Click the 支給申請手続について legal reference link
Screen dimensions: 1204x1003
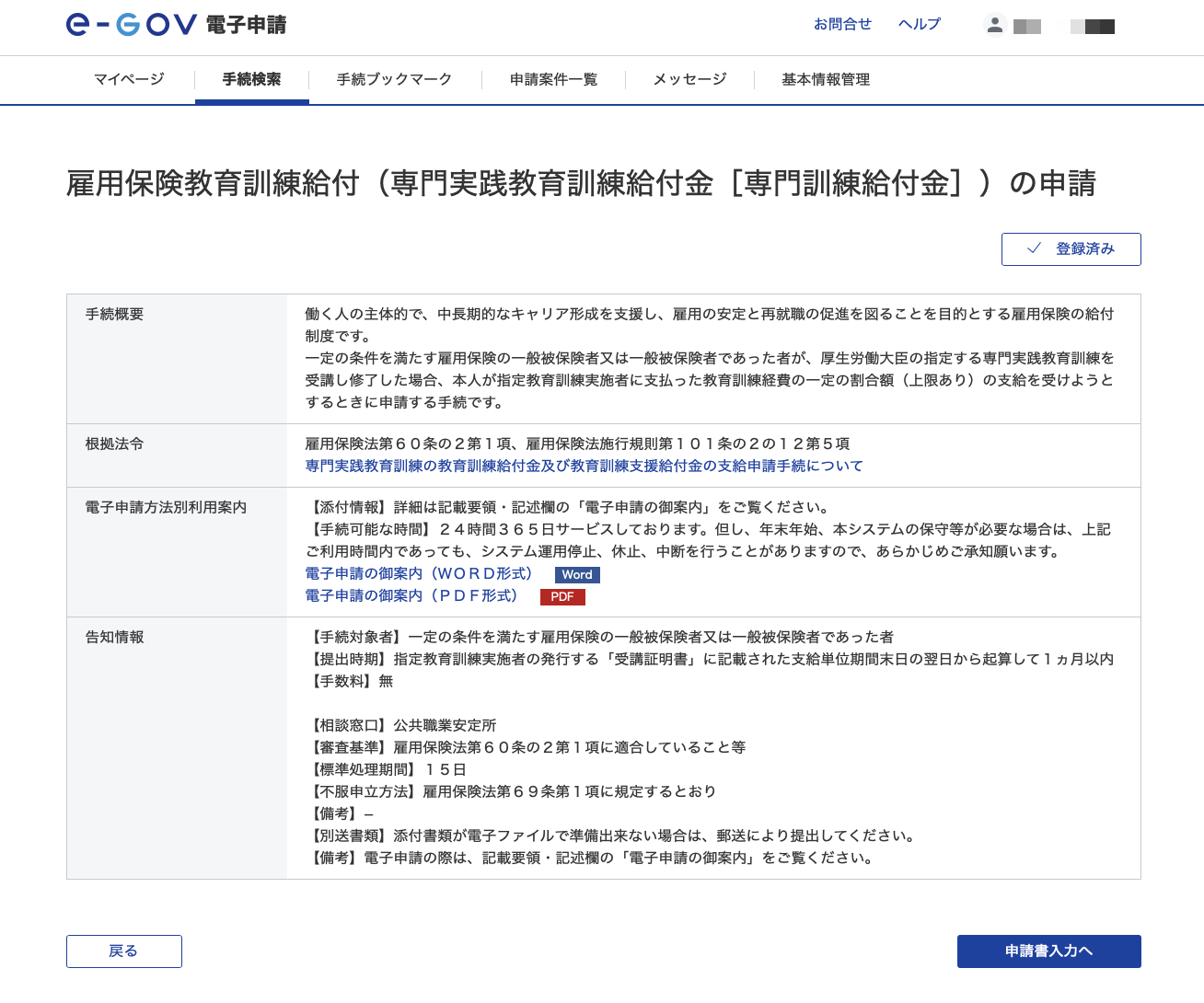(x=583, y=466)
